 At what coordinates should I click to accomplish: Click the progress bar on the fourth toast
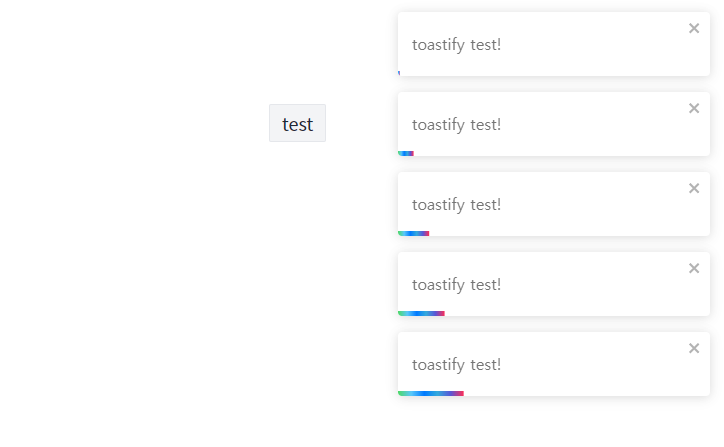(x=421, y=313)
